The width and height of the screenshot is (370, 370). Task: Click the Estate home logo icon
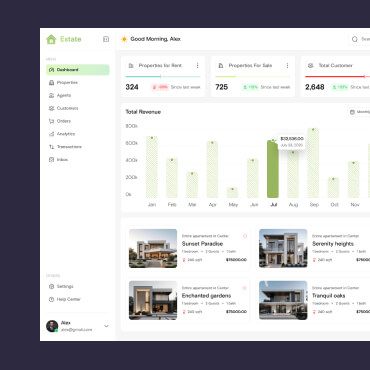(51, 39)
